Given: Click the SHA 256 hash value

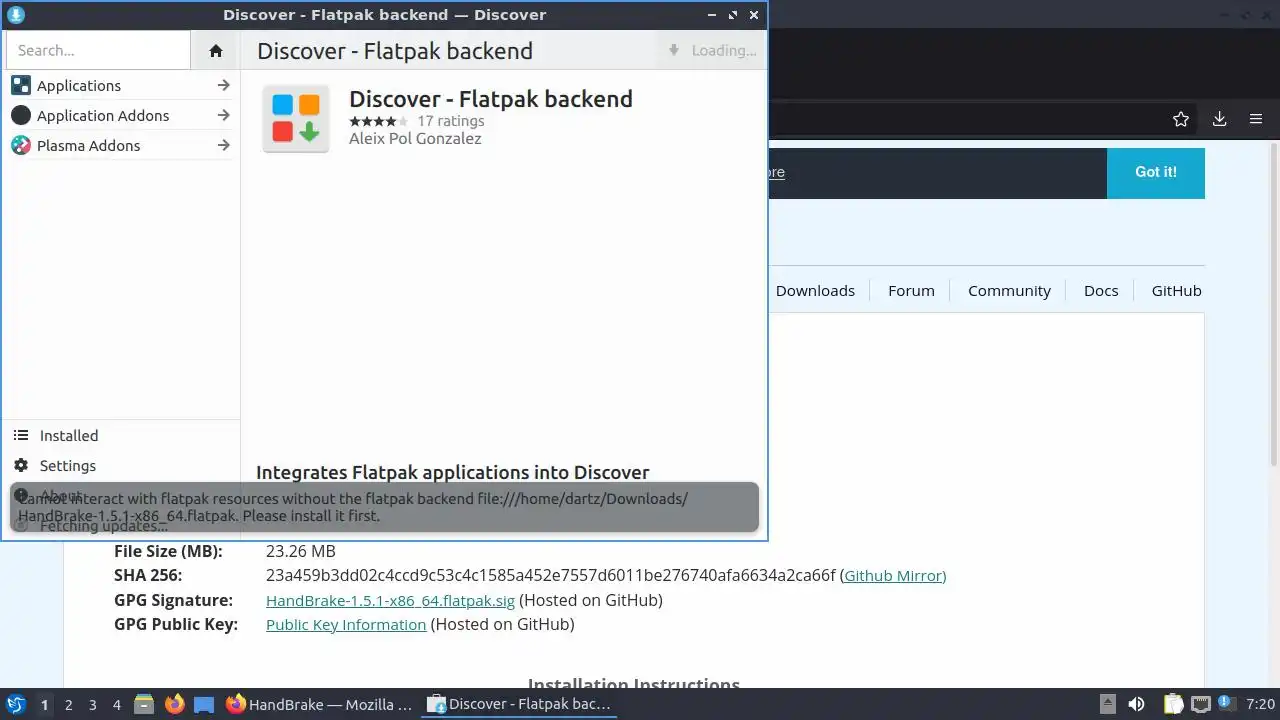Looking at the screenshot, I should coord(550,576).
